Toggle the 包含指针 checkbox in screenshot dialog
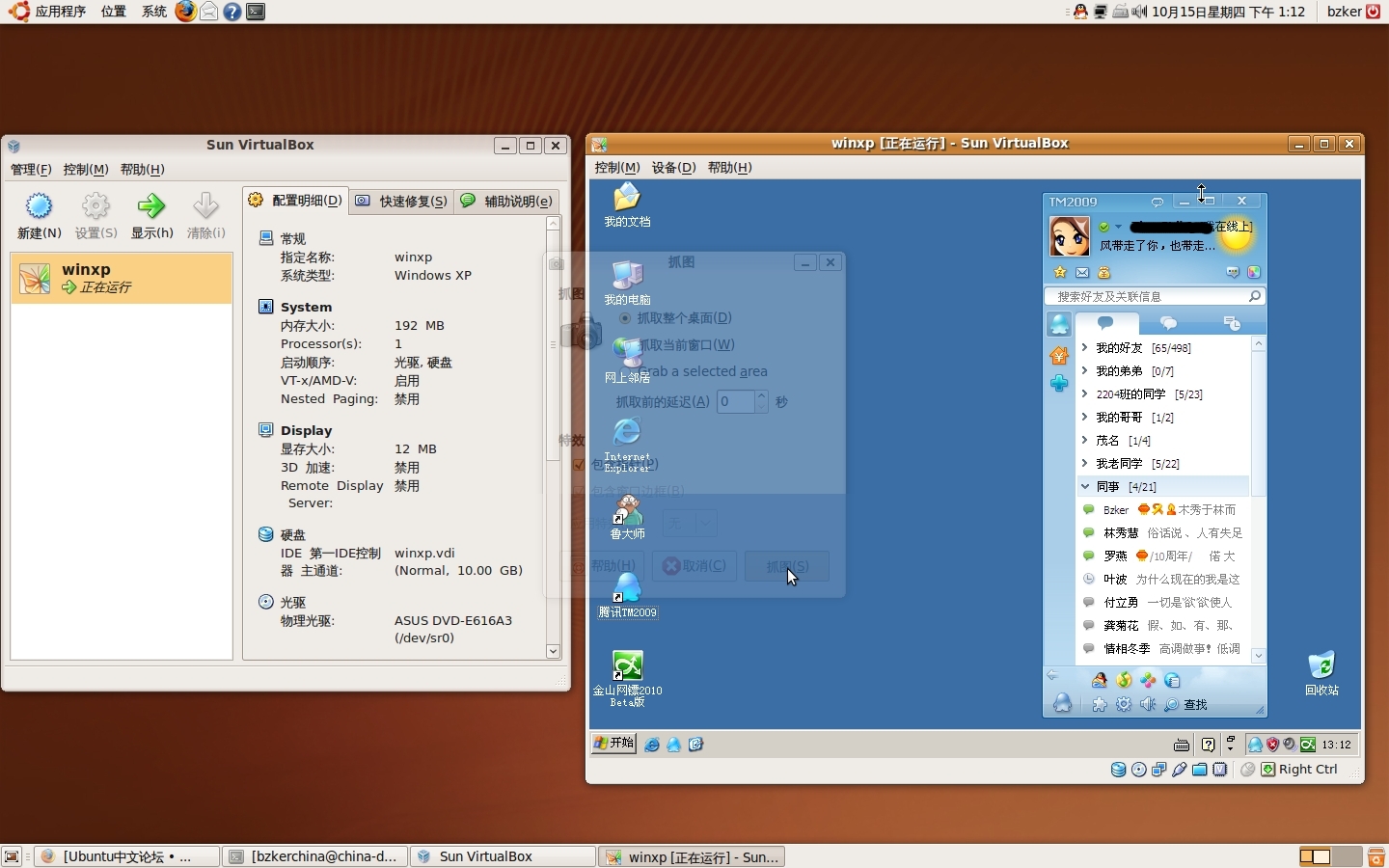This screenshot has width=1389, height=868. click(x=579, y=465)
